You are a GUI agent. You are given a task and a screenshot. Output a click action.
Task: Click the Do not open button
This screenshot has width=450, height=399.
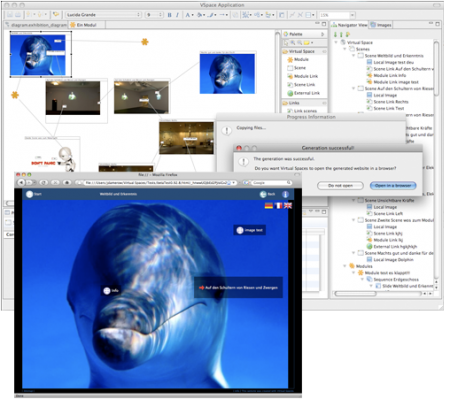(340, 186)
